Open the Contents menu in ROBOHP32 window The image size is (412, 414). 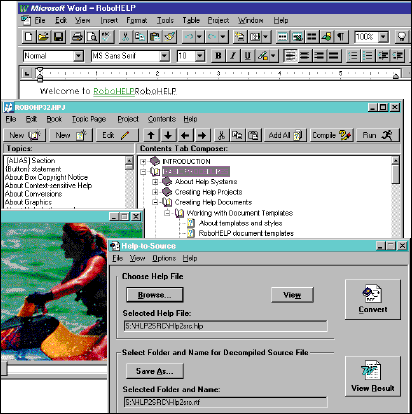(162, 119)
